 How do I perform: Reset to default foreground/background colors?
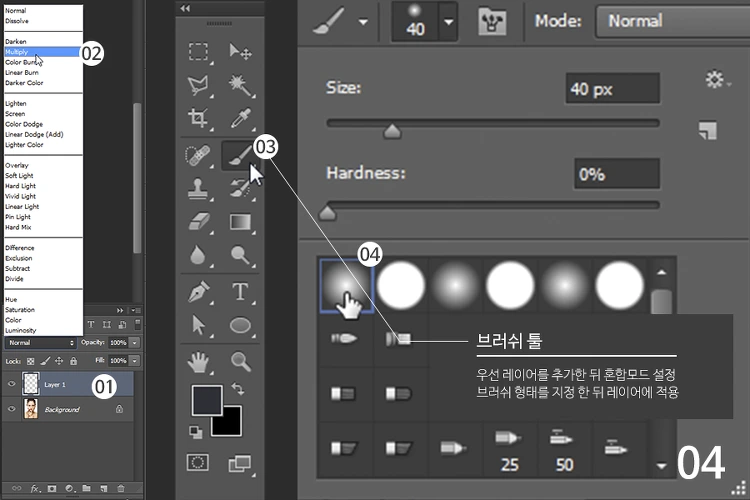click(x=196, y=432)
